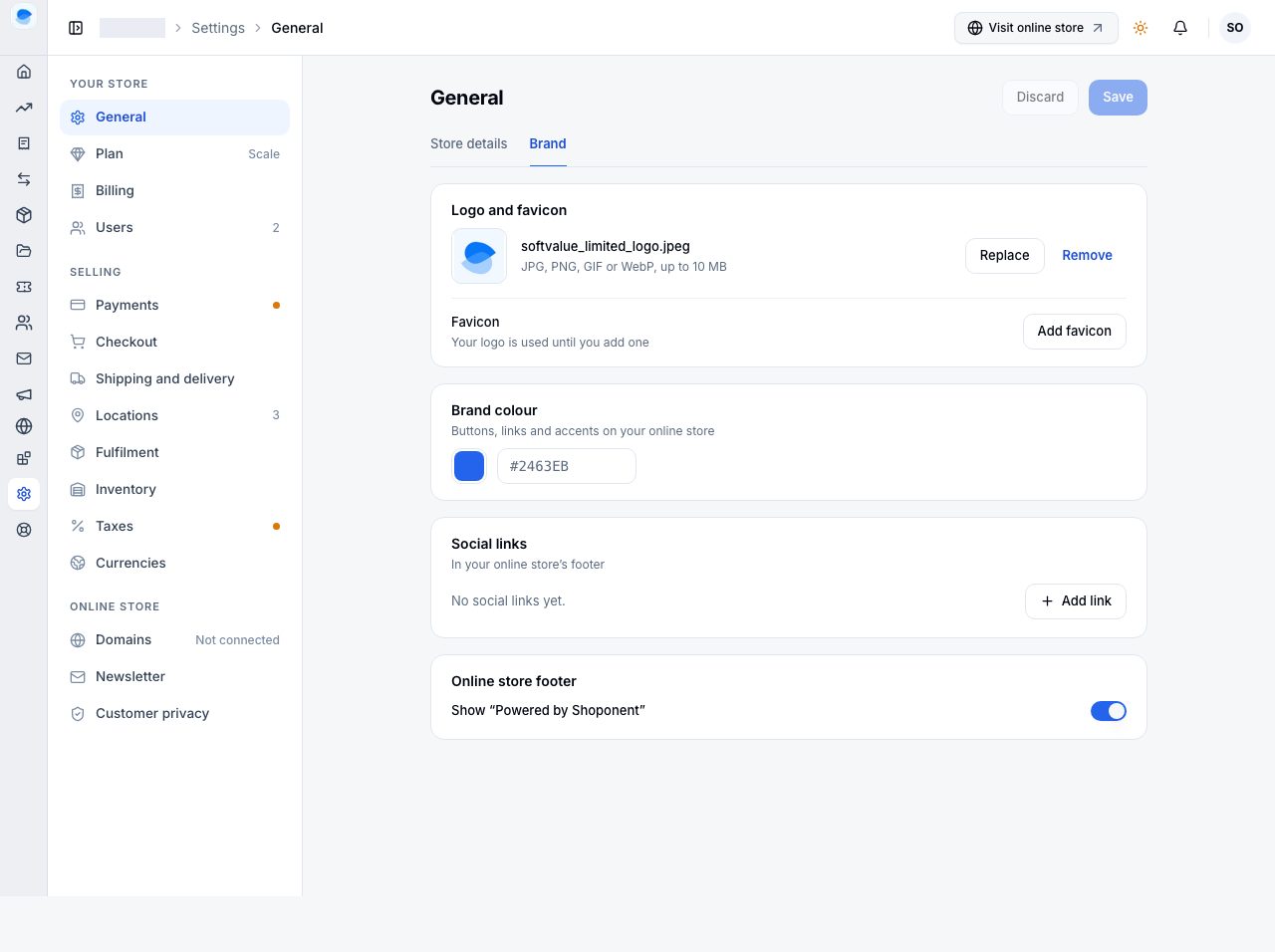Go to Settings breadcrumb
This screenshot has width=1275, height=952.
[x=218, y=28]
